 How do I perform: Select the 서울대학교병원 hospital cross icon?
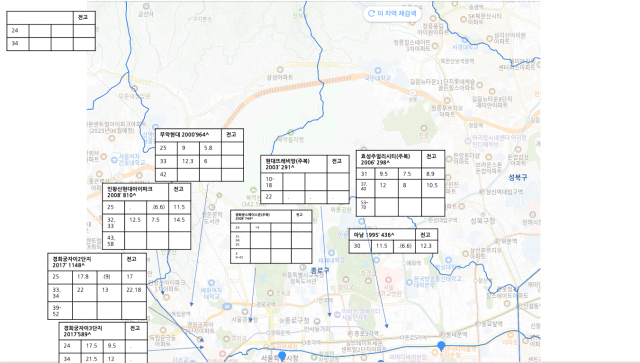(388, 280)
